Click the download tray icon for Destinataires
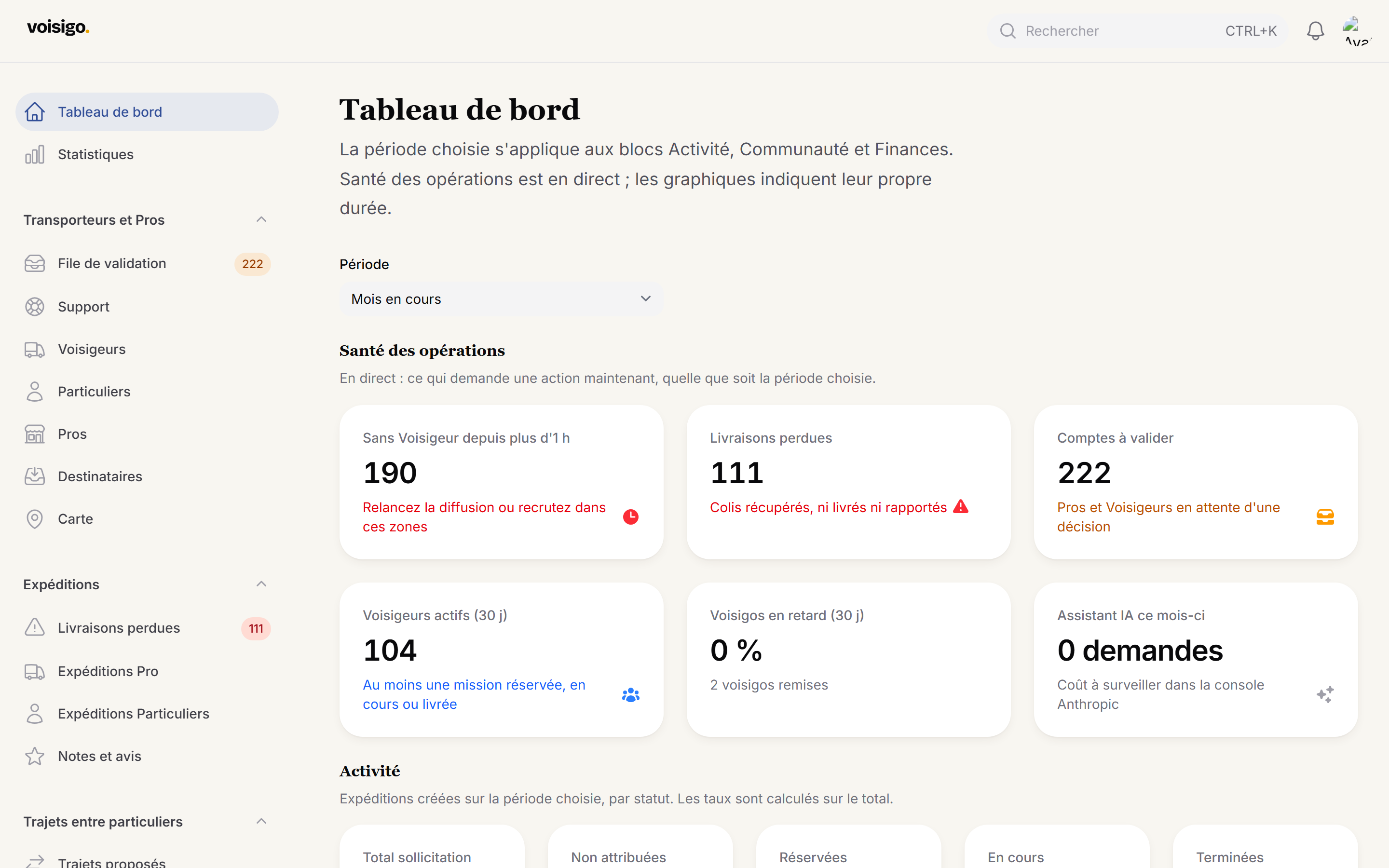This screenshot has height=868, width=1389. [34, 476]
